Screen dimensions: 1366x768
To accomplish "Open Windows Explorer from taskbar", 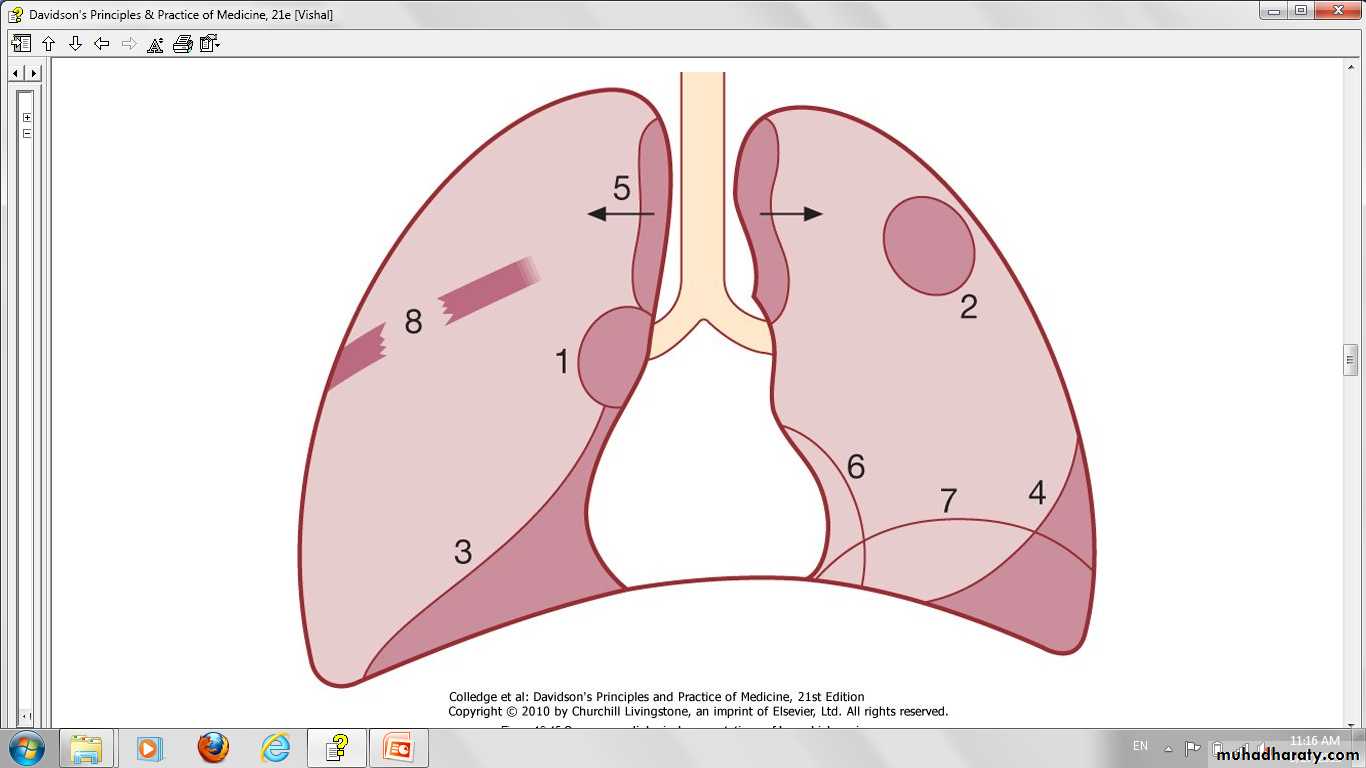I will [x=86, y=747].
